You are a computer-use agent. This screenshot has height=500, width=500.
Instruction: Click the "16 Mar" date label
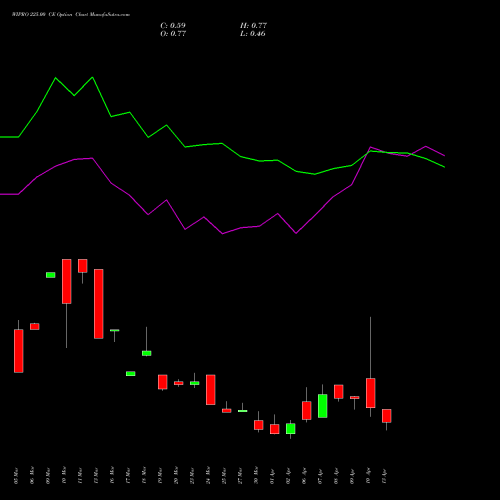pos(112,476)
